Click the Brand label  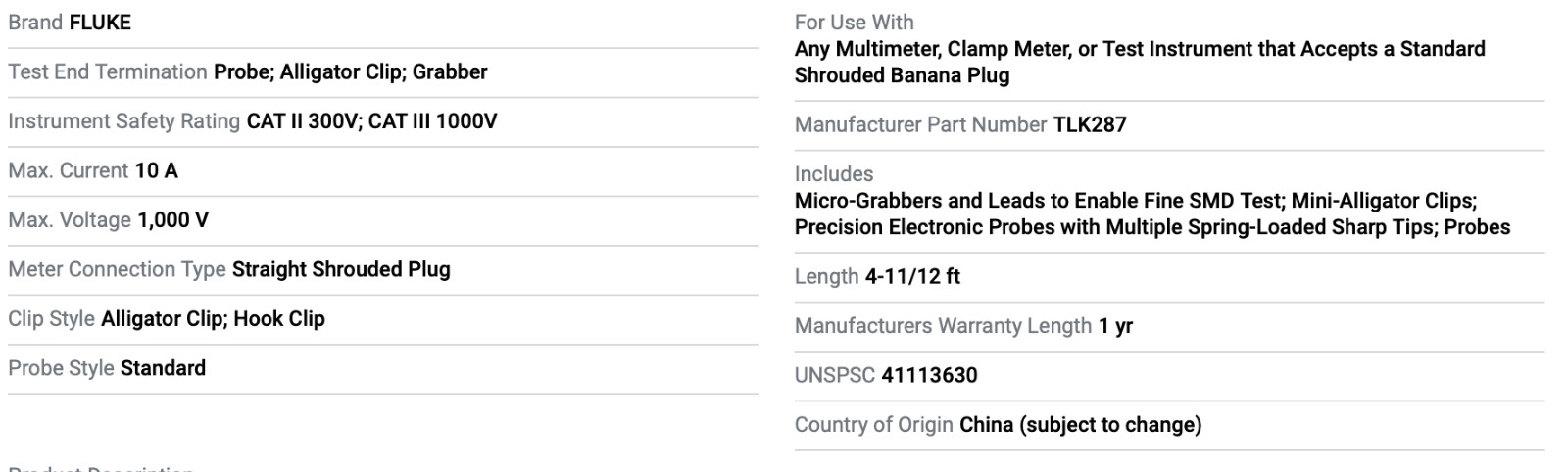tap(35, 23)
